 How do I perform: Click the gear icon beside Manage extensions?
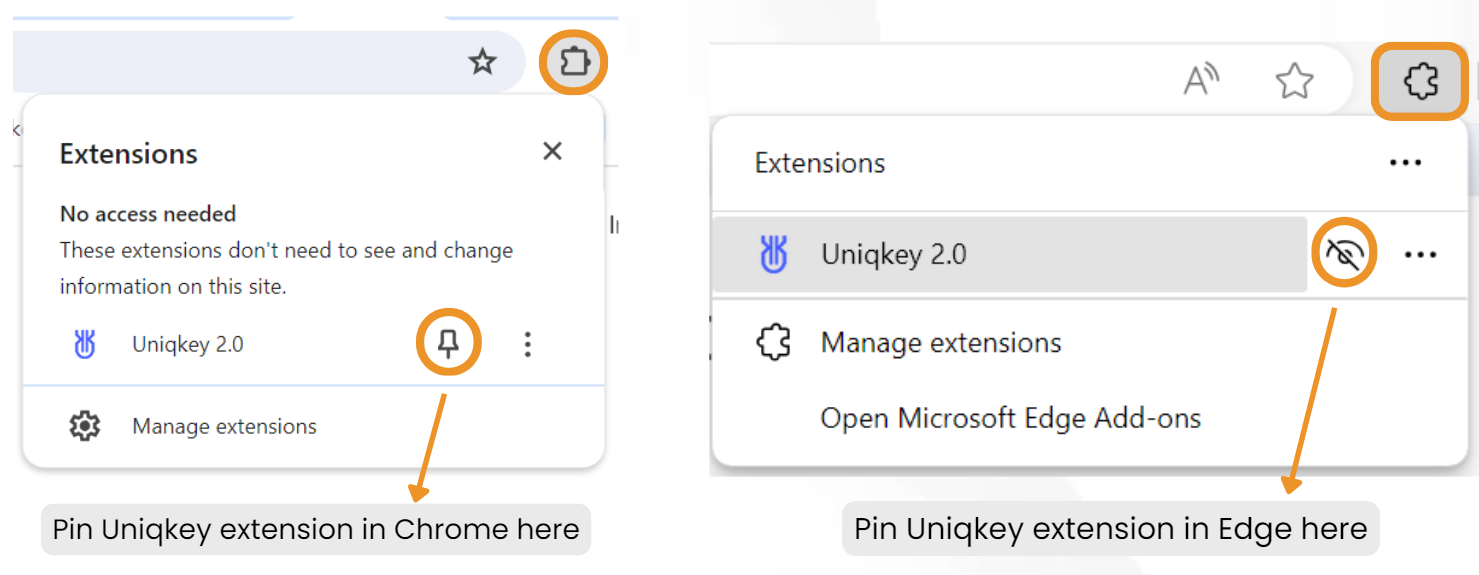[x=85, y=427]
